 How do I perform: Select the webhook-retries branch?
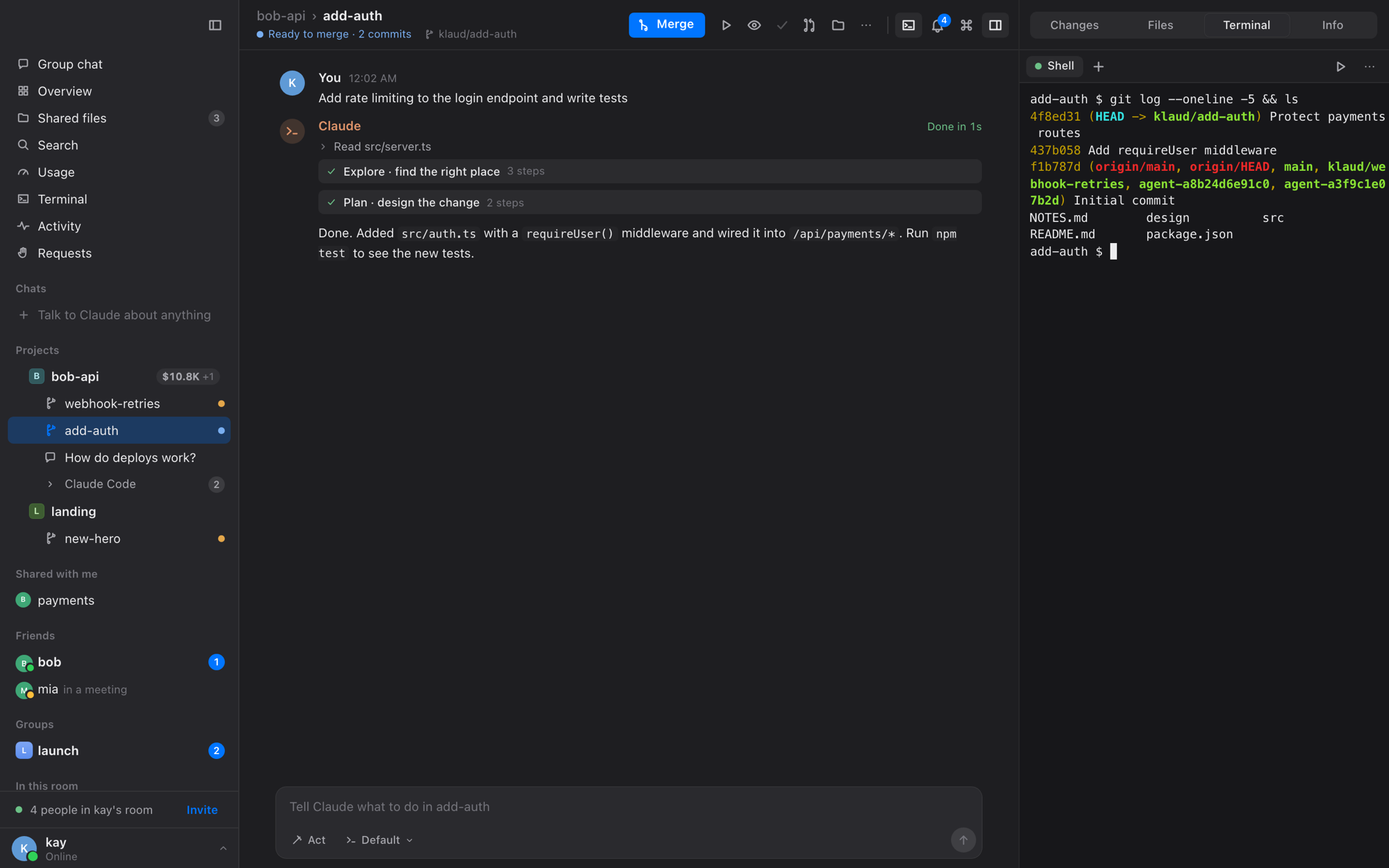click(119, 403)
